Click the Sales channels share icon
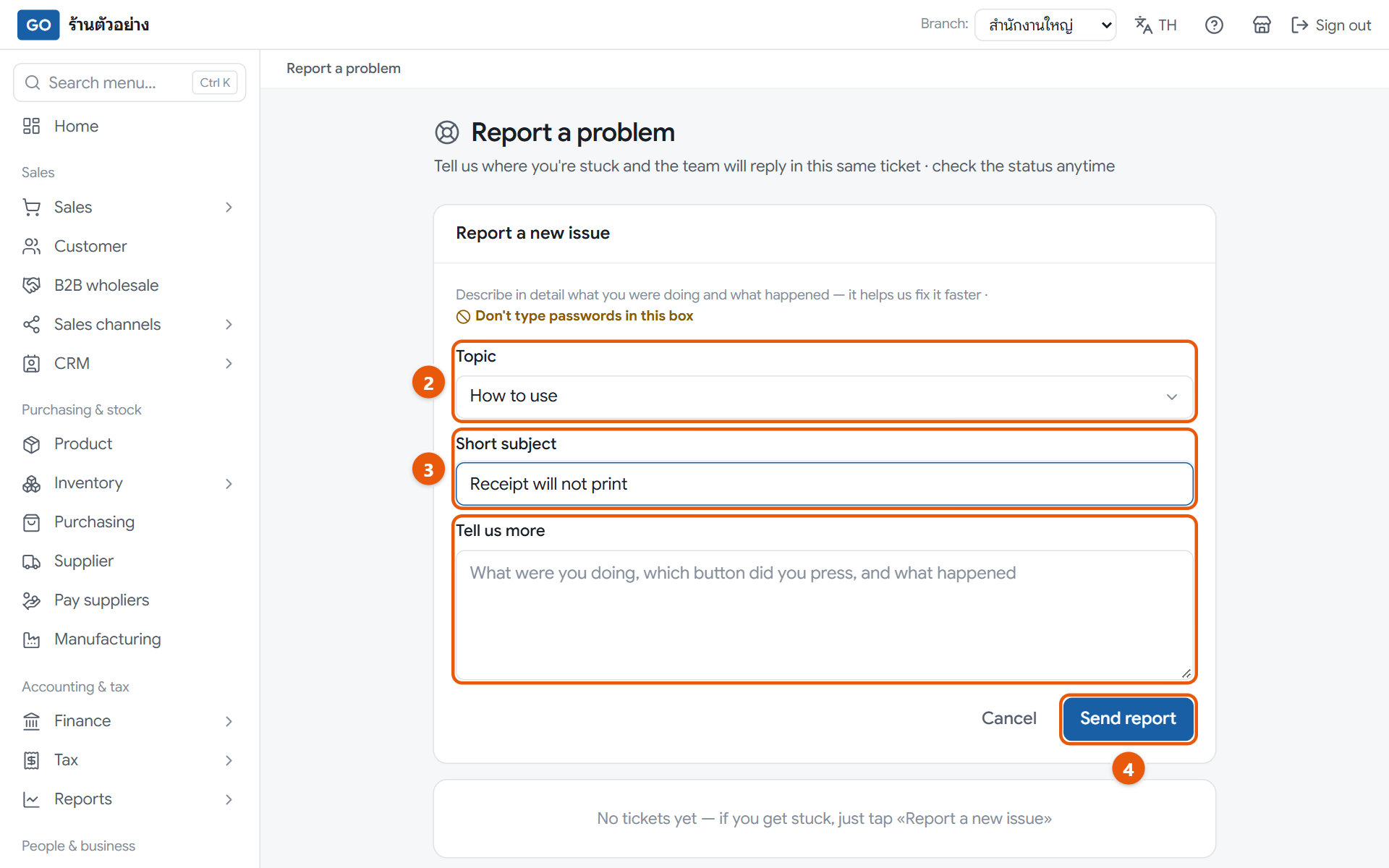Screen dimensions: 1389x868 (31, 324)
